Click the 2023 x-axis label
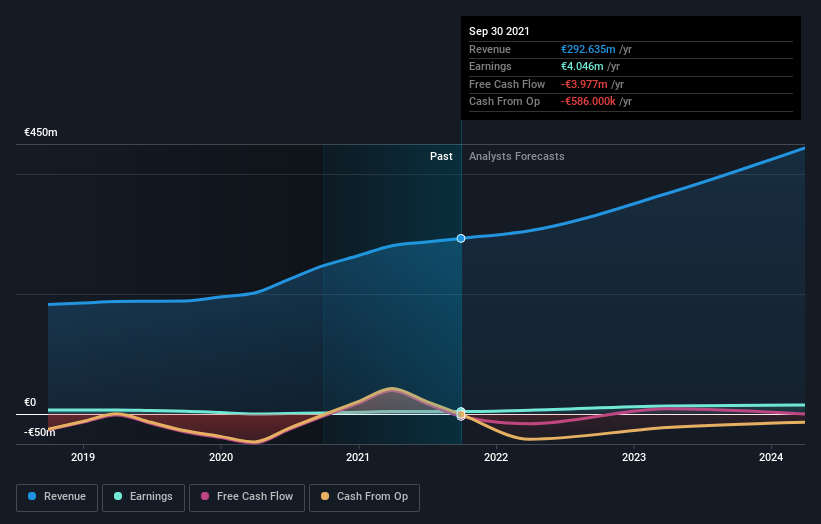 coord(634,457)
